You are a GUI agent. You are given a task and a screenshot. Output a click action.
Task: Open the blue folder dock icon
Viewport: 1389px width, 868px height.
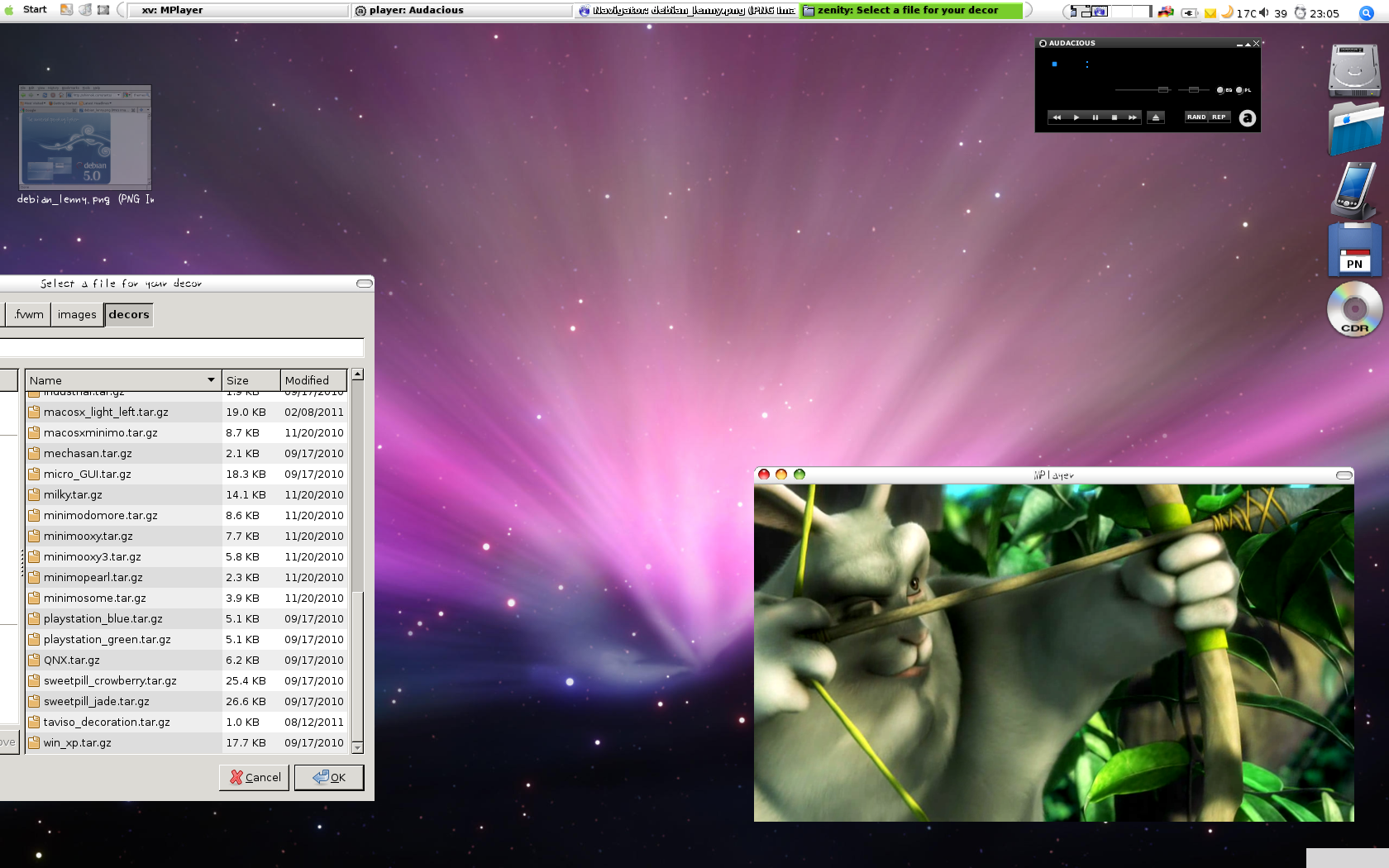(x=1356, y=128)
